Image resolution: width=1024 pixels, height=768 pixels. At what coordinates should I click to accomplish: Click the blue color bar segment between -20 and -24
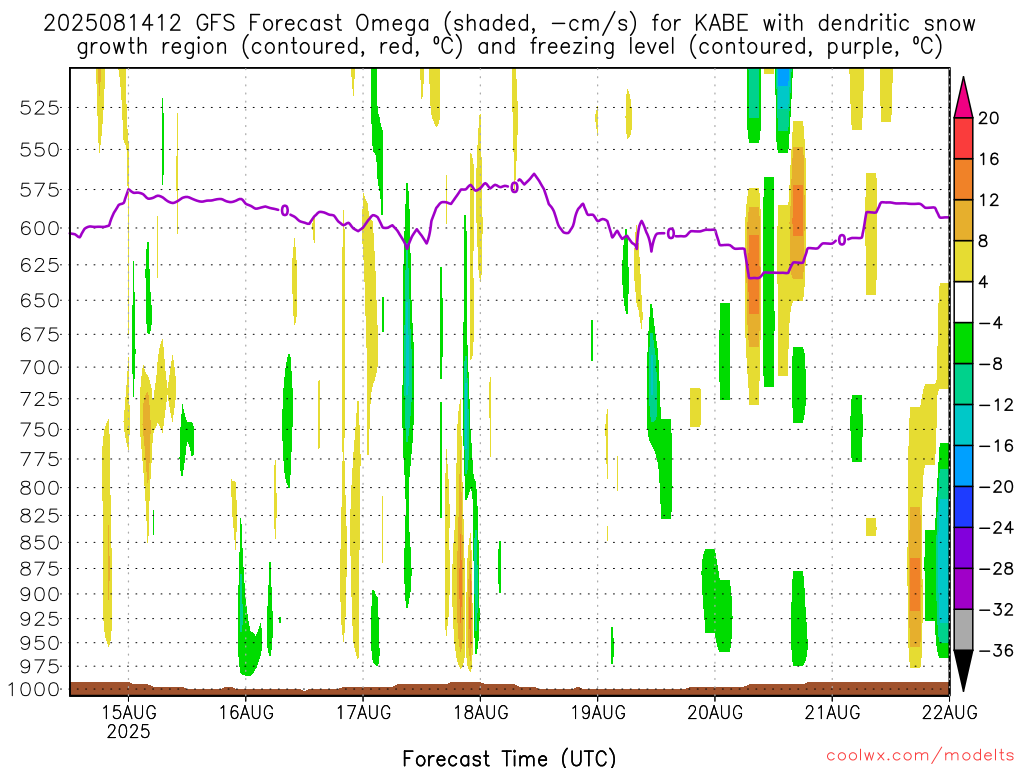[963, 507]
